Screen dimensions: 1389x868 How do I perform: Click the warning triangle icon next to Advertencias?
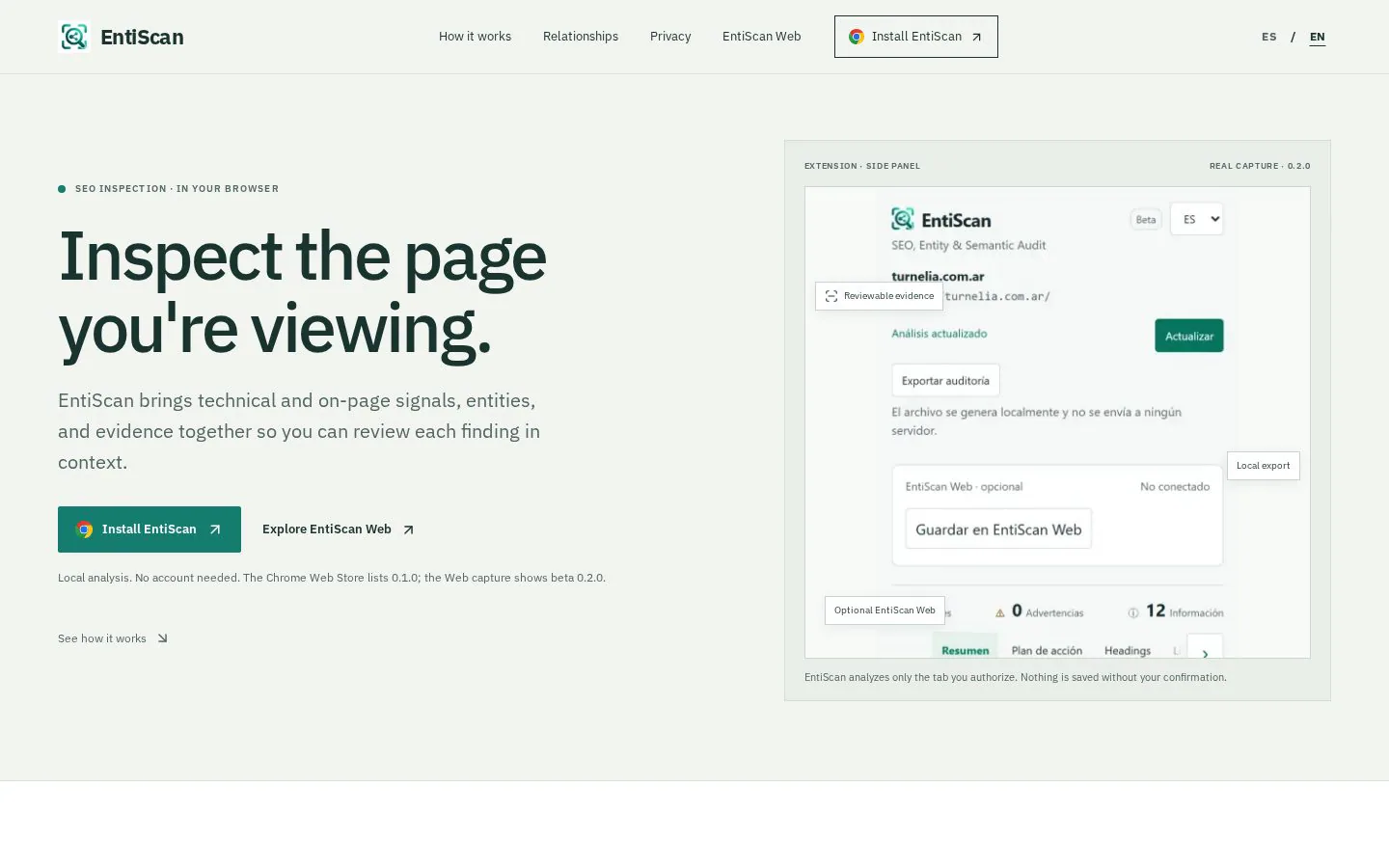999,612
